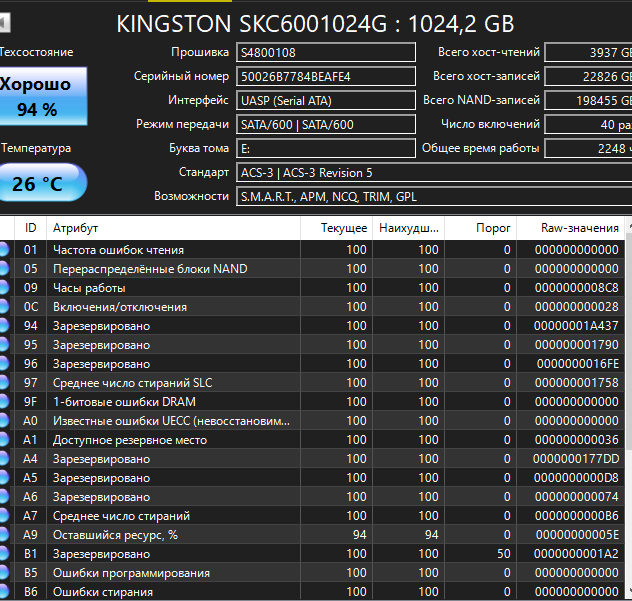Viewport: 632px width, 601px height.
Task: Select the Доступное резервное место row
Action: (x=312, y=440)
